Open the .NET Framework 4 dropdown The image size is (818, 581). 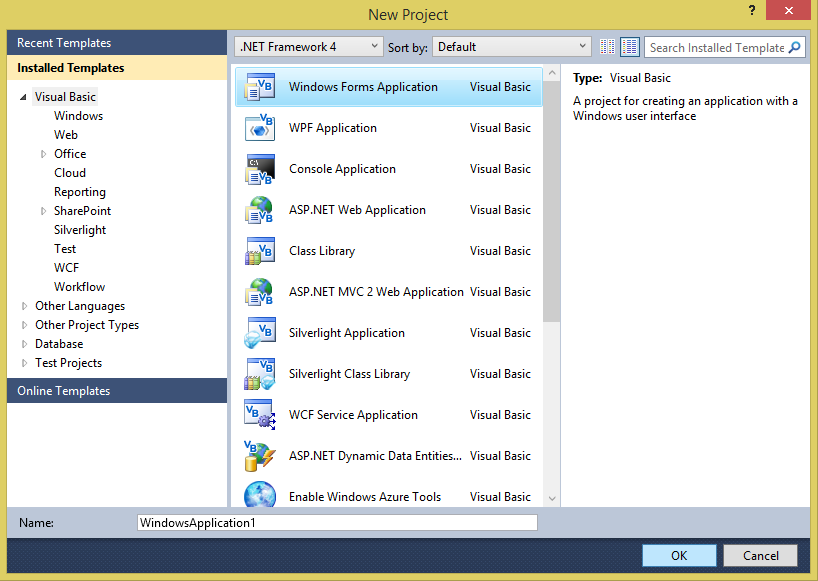[x=308, y=47]
